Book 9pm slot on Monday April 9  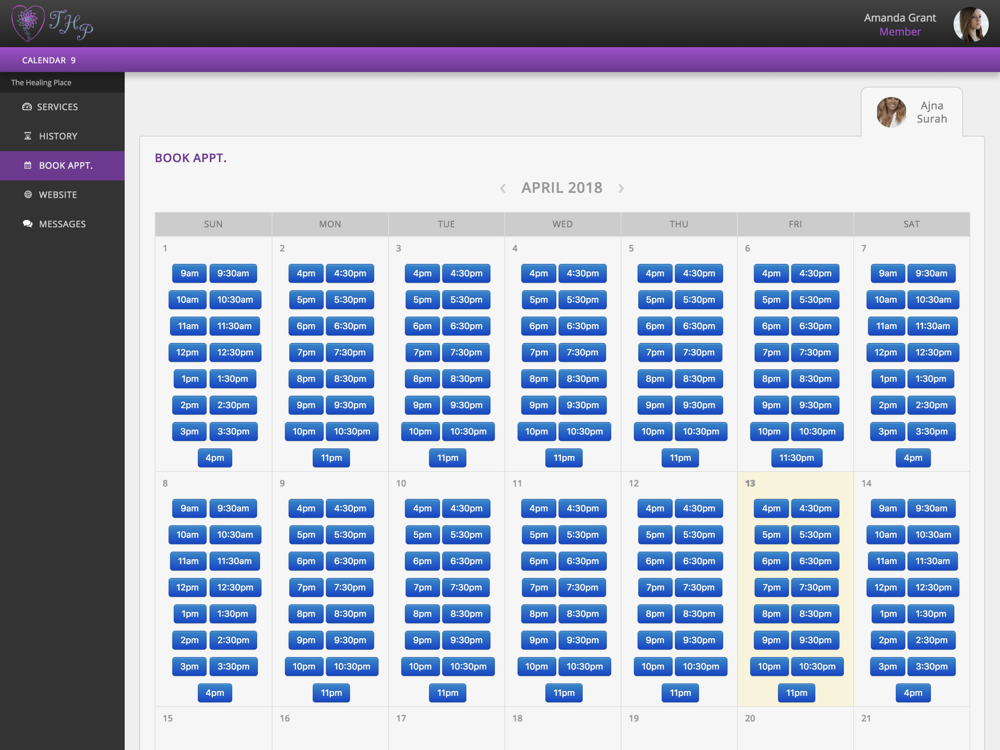click(306, 640)
